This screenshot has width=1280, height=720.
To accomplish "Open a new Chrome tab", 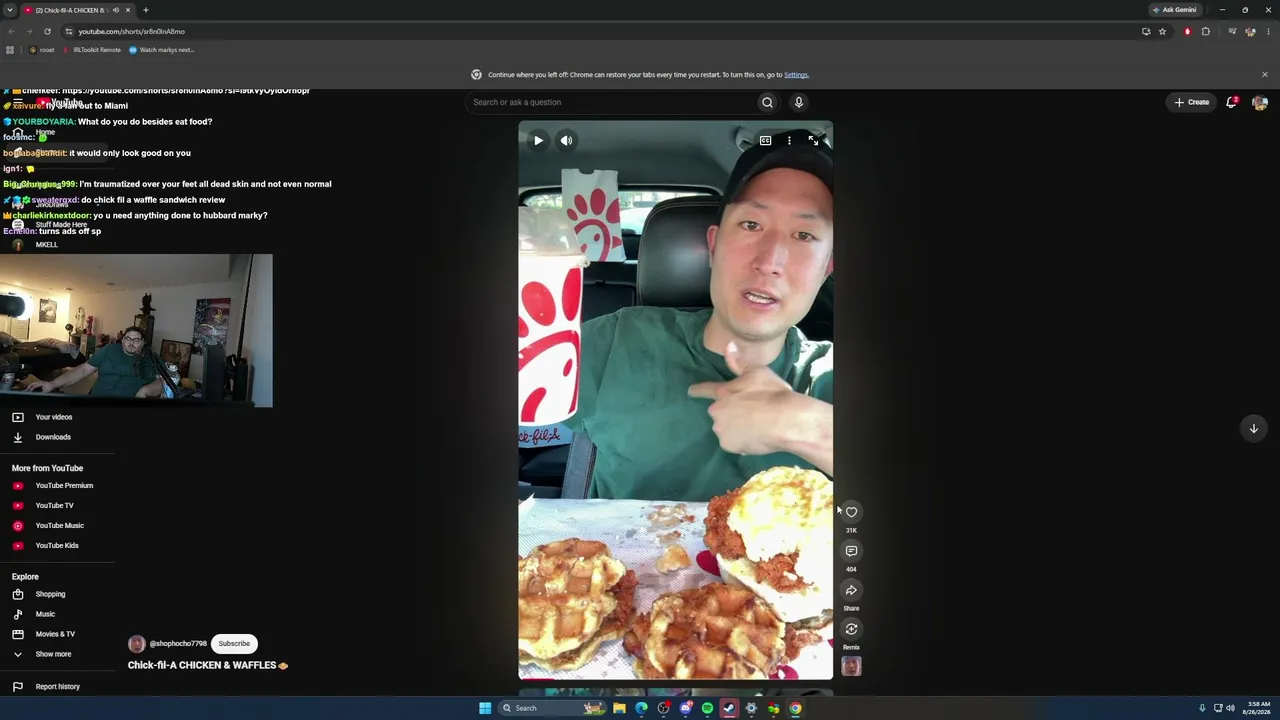I will 145,10.
